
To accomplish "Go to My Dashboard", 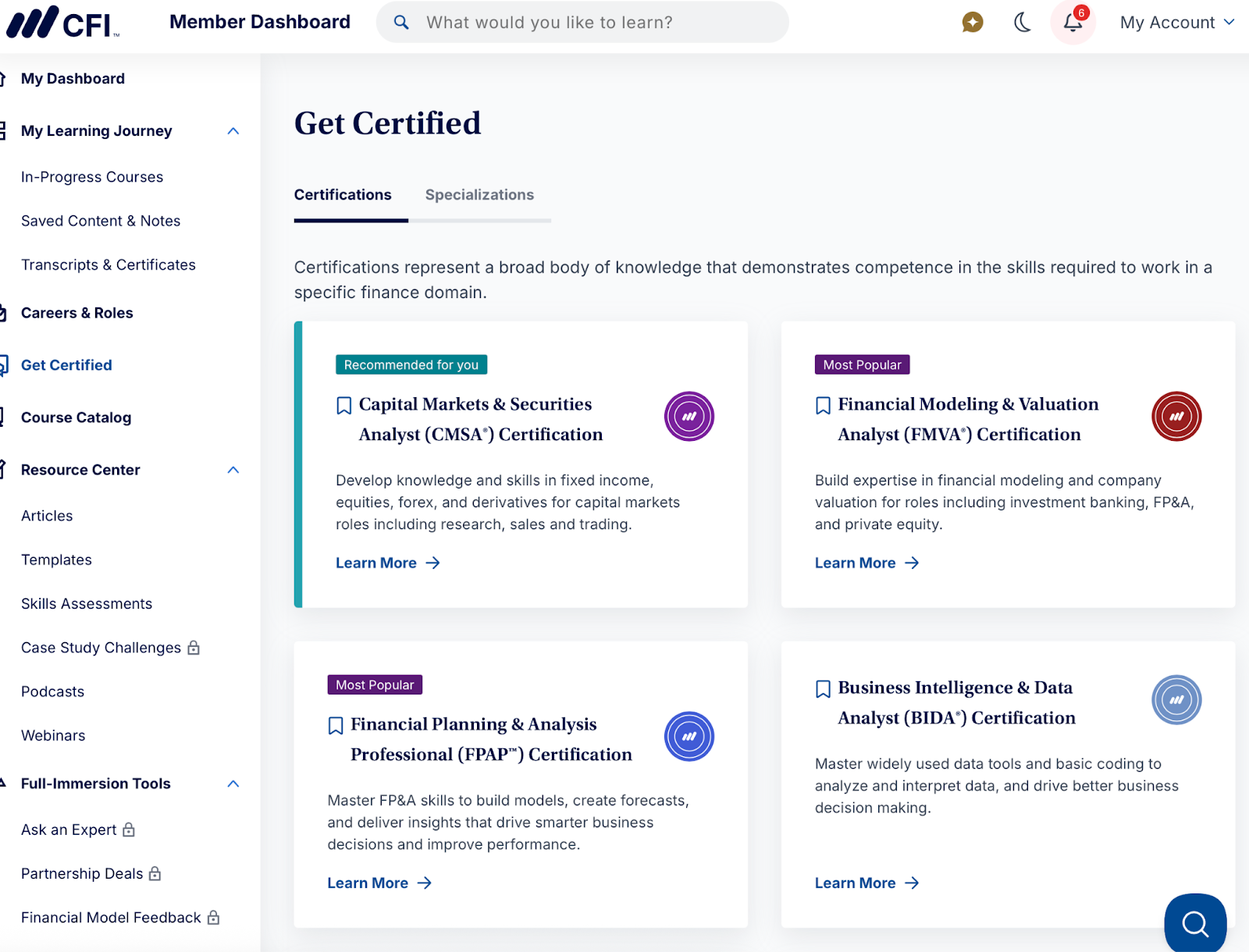I will point(73,79).
